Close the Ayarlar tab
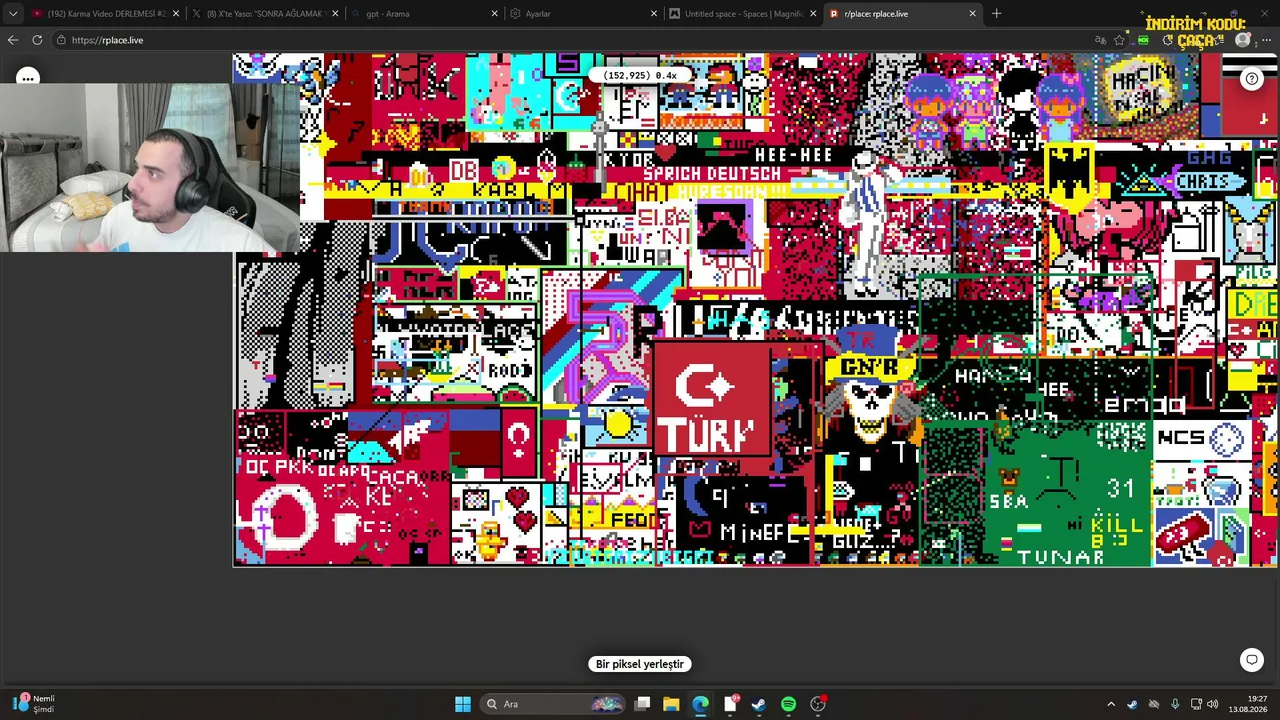 [654, 14]
